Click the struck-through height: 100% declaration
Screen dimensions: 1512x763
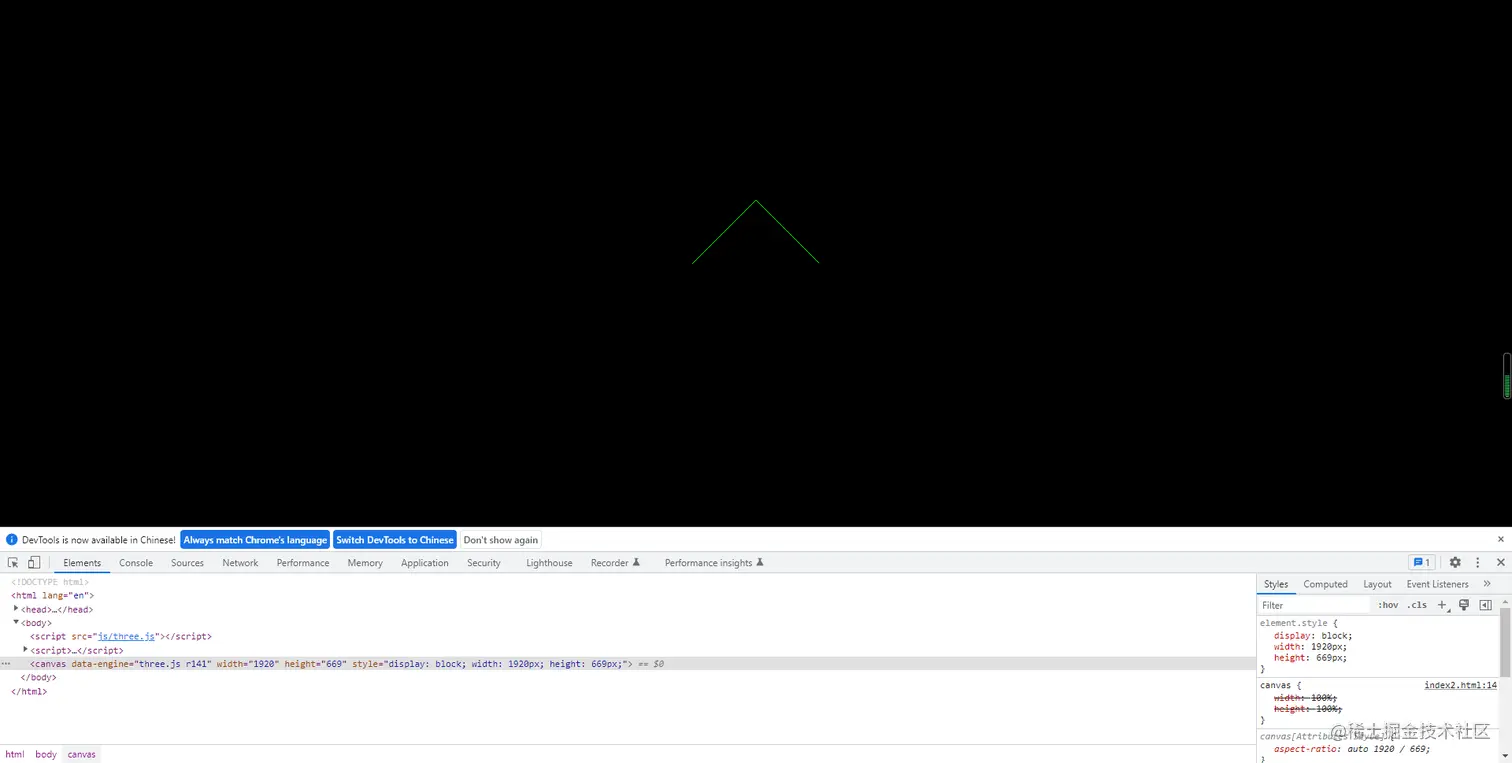click(1307, 708)
